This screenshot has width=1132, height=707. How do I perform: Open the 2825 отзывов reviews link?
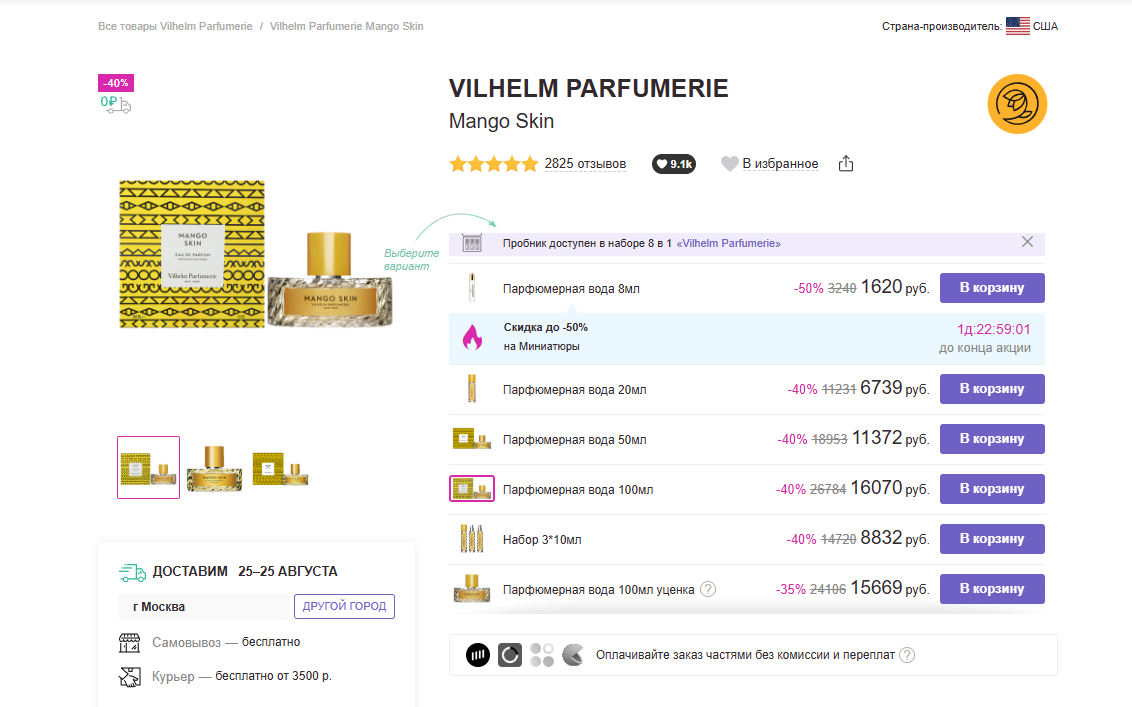(x=585, y=164)
